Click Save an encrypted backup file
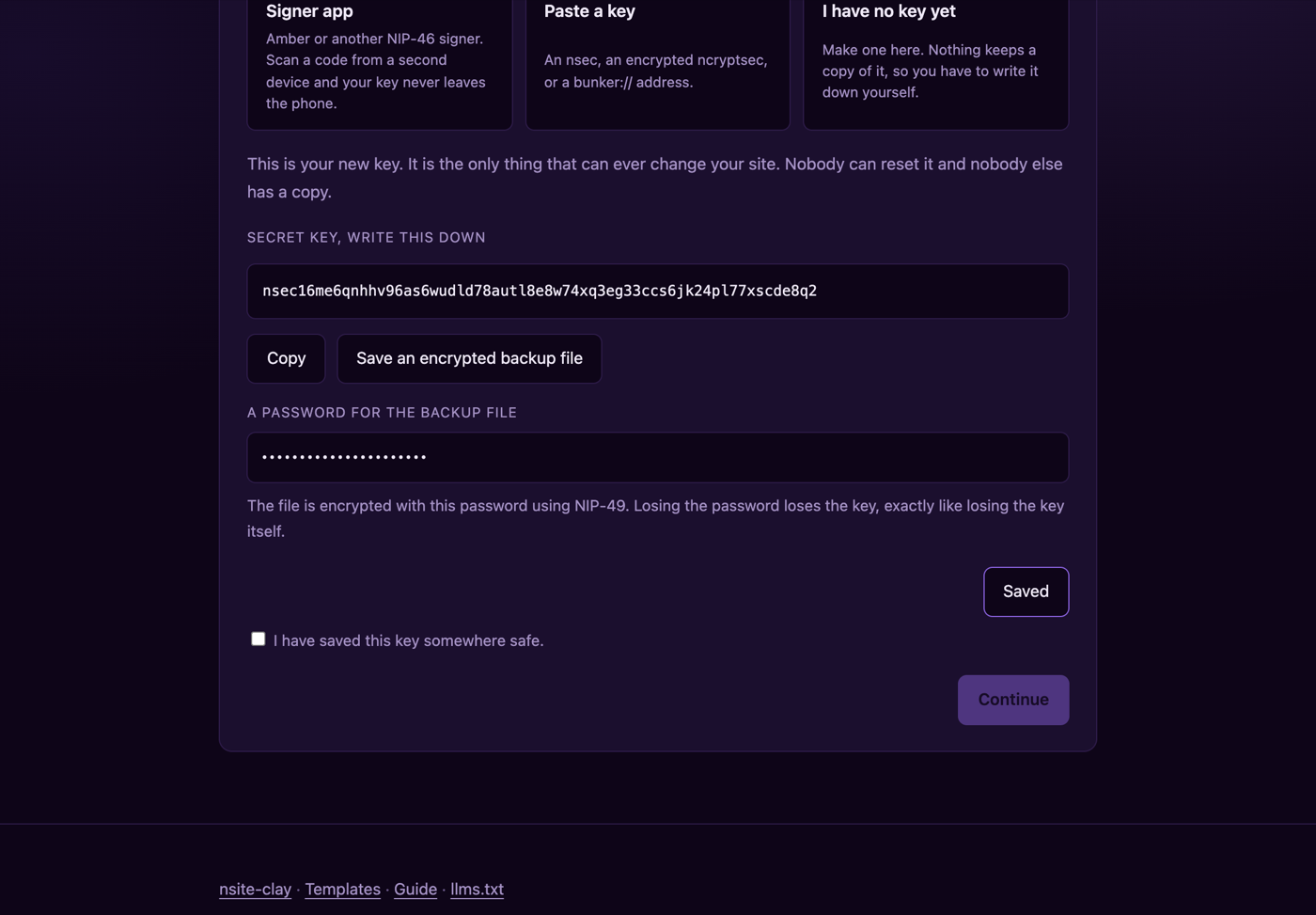 469,358
